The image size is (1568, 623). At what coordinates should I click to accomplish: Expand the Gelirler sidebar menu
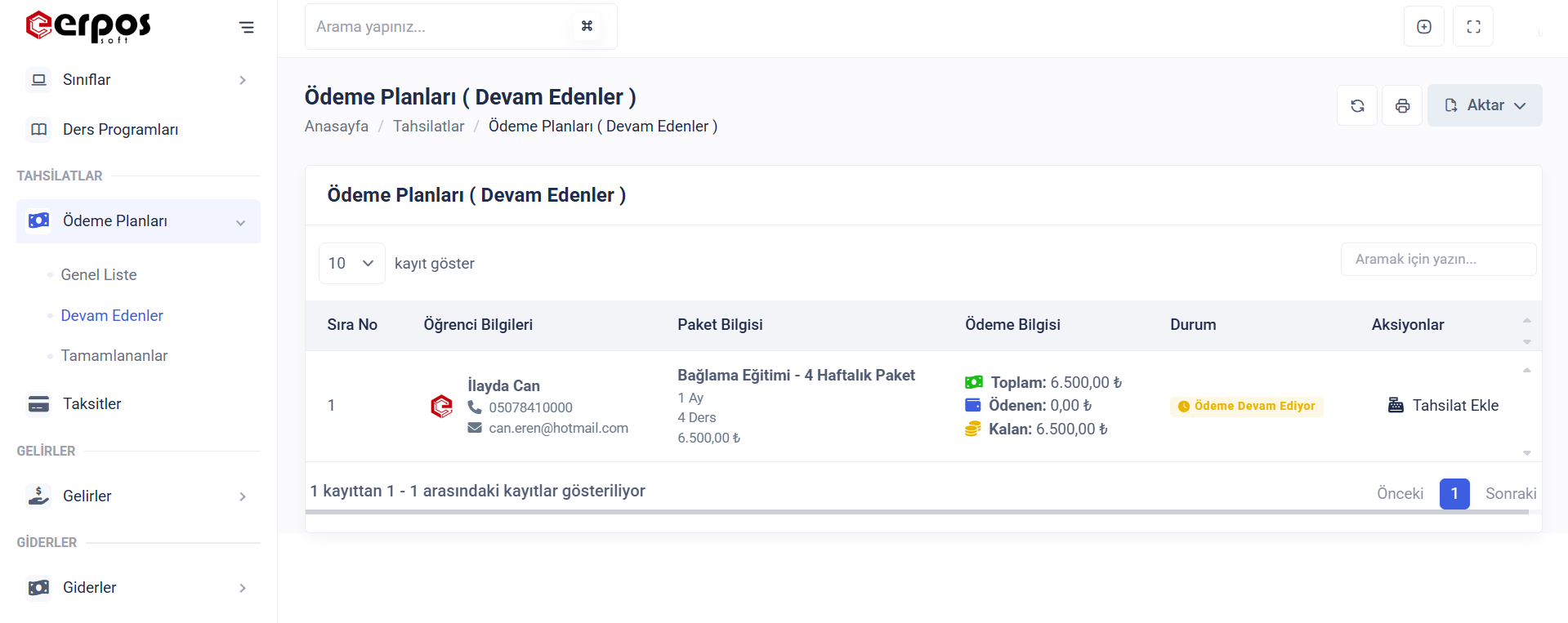(x=138, y=496)
